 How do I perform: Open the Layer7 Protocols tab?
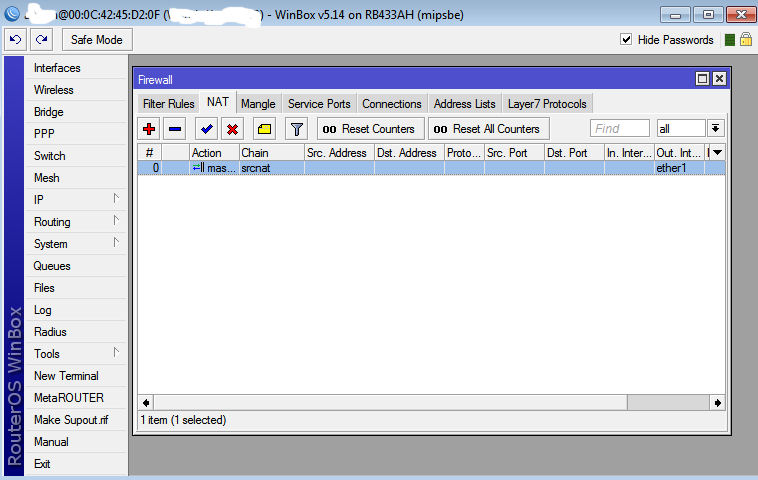pos(547,104)
